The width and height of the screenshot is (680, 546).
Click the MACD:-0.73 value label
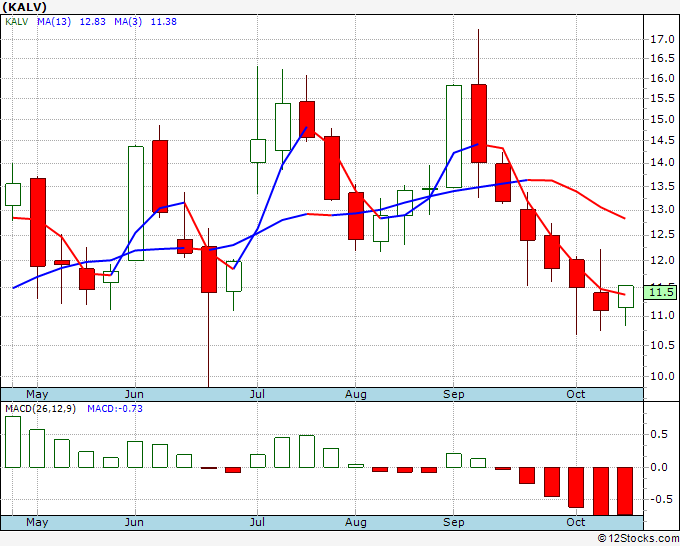tap(112, 408)
